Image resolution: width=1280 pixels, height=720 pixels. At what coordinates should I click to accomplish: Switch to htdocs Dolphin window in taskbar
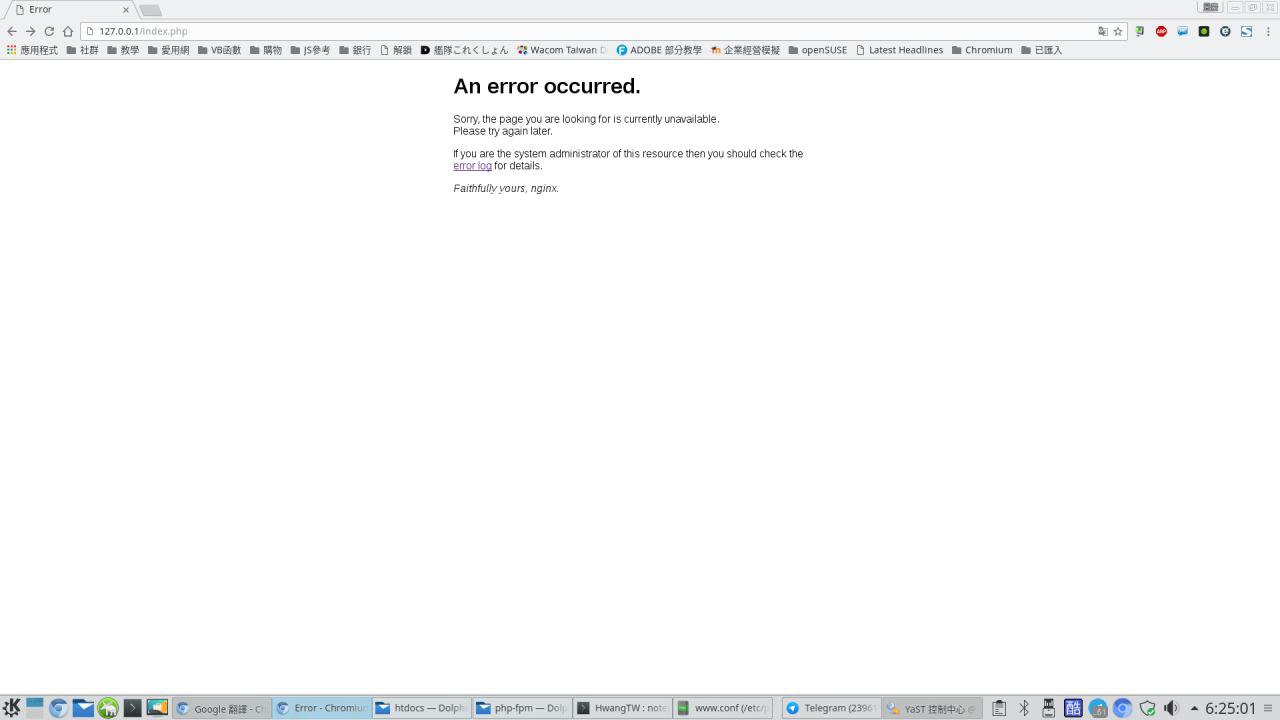tap(422, 708)
